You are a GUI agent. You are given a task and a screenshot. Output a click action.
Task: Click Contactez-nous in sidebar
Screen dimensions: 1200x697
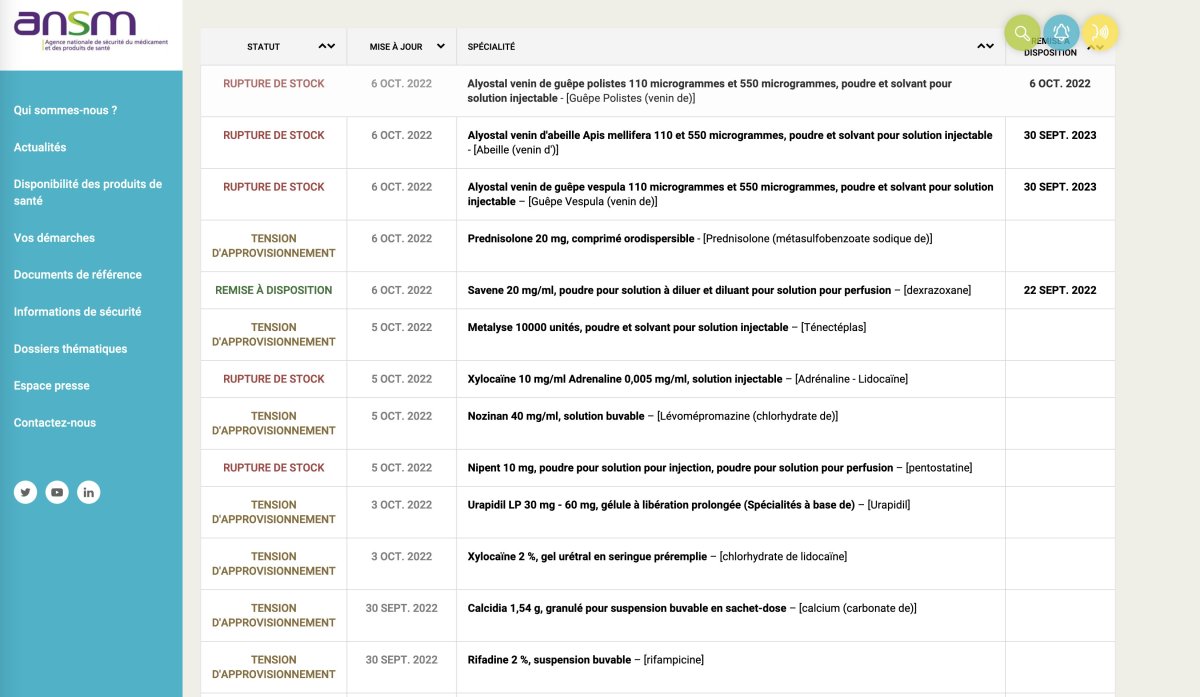coord(55,422)
